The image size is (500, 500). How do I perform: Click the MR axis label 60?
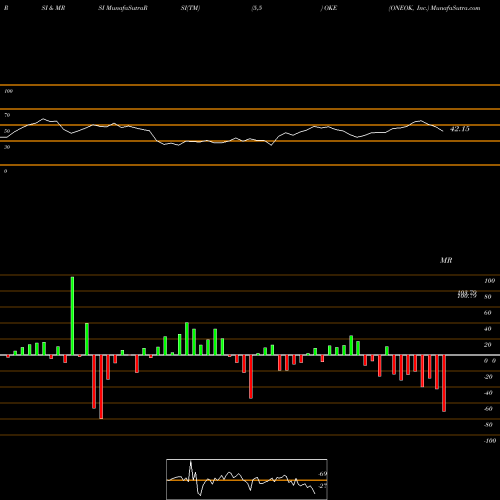tap(488, 313)
